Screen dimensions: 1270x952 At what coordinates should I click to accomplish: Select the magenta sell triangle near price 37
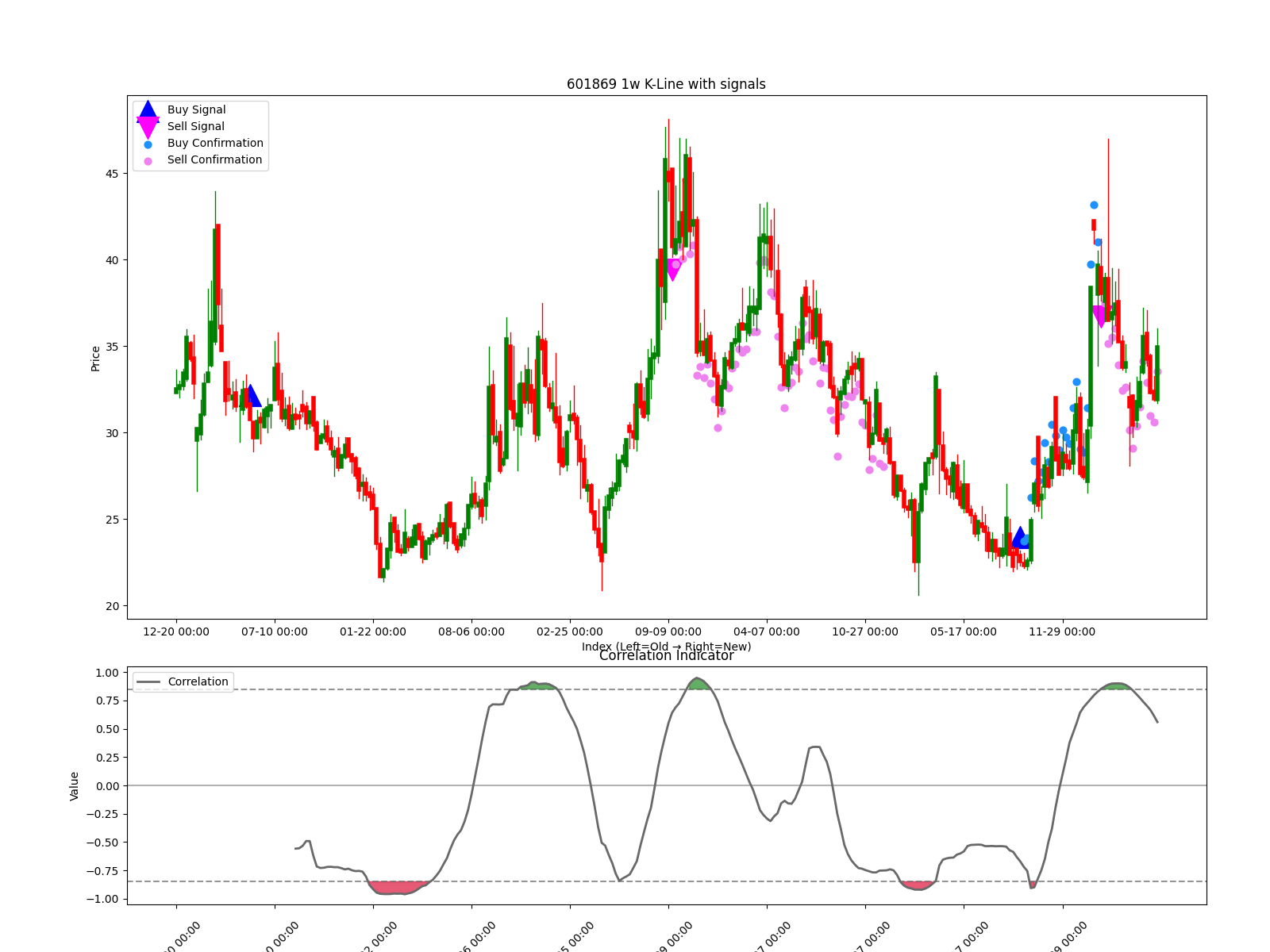click(1101, 317)
